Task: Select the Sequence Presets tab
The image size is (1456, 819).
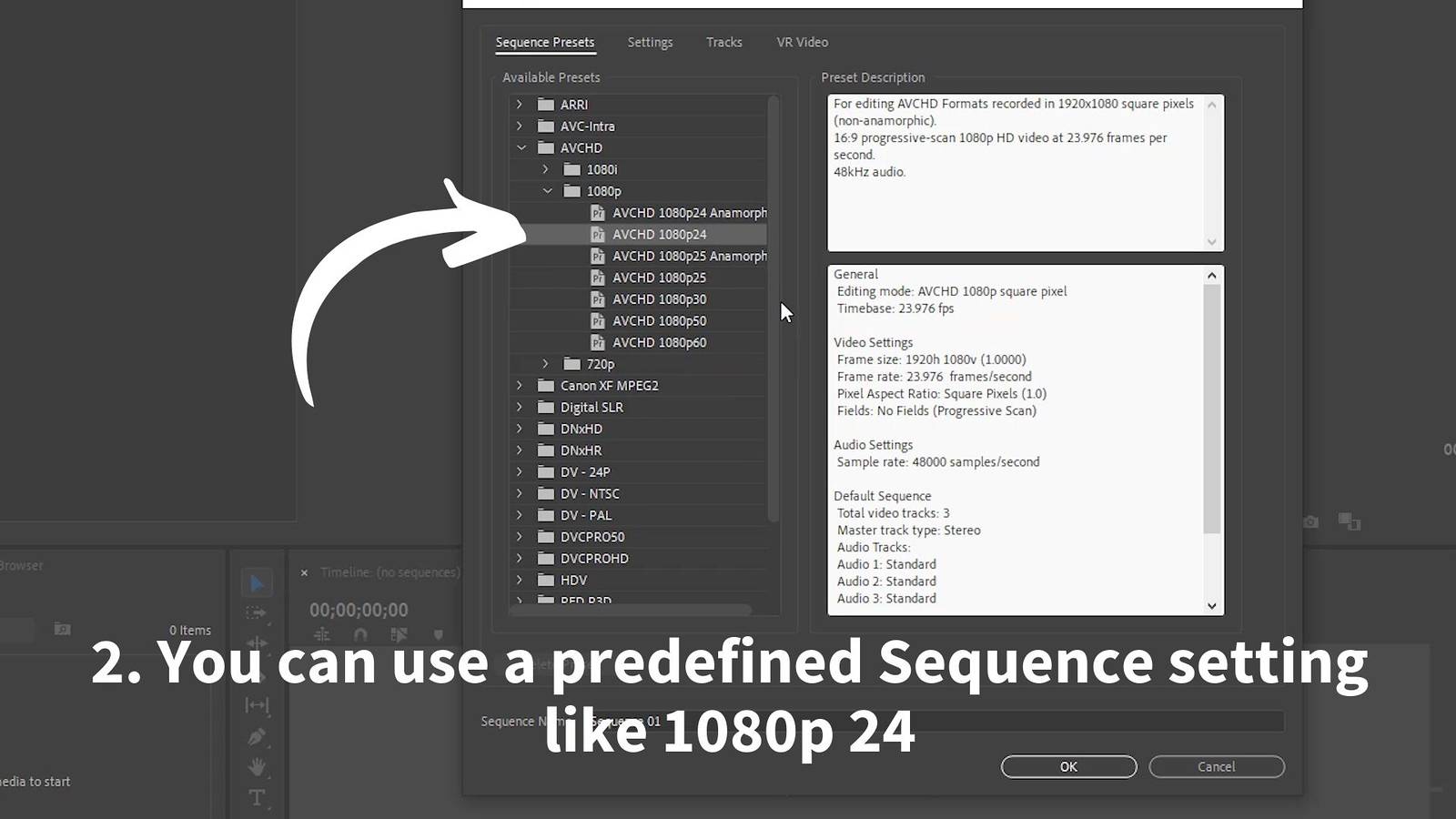Action: [x=545, y=43]
